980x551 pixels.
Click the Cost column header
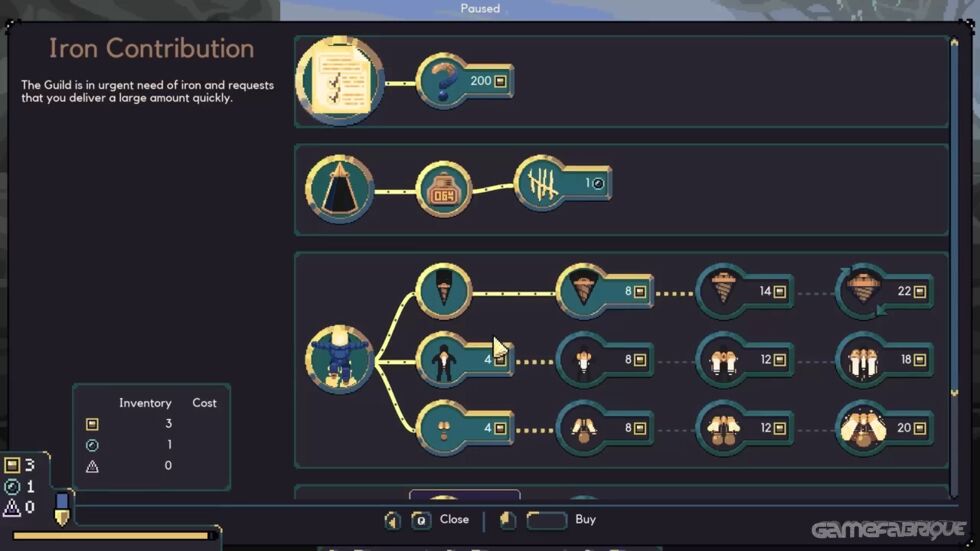pos(204,403)
